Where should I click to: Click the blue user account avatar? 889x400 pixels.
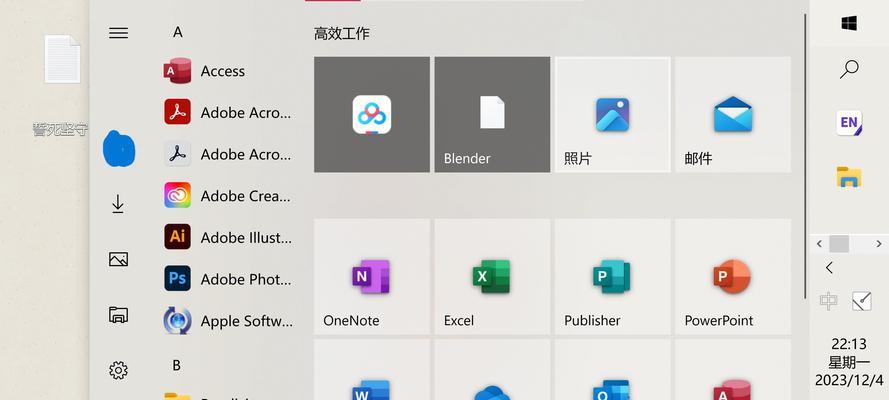pos(118,148)
